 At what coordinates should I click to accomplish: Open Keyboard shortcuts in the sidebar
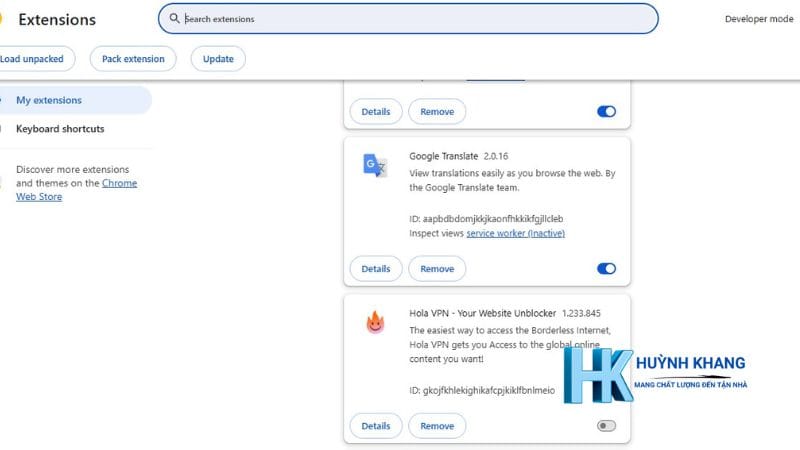point(60,129)
